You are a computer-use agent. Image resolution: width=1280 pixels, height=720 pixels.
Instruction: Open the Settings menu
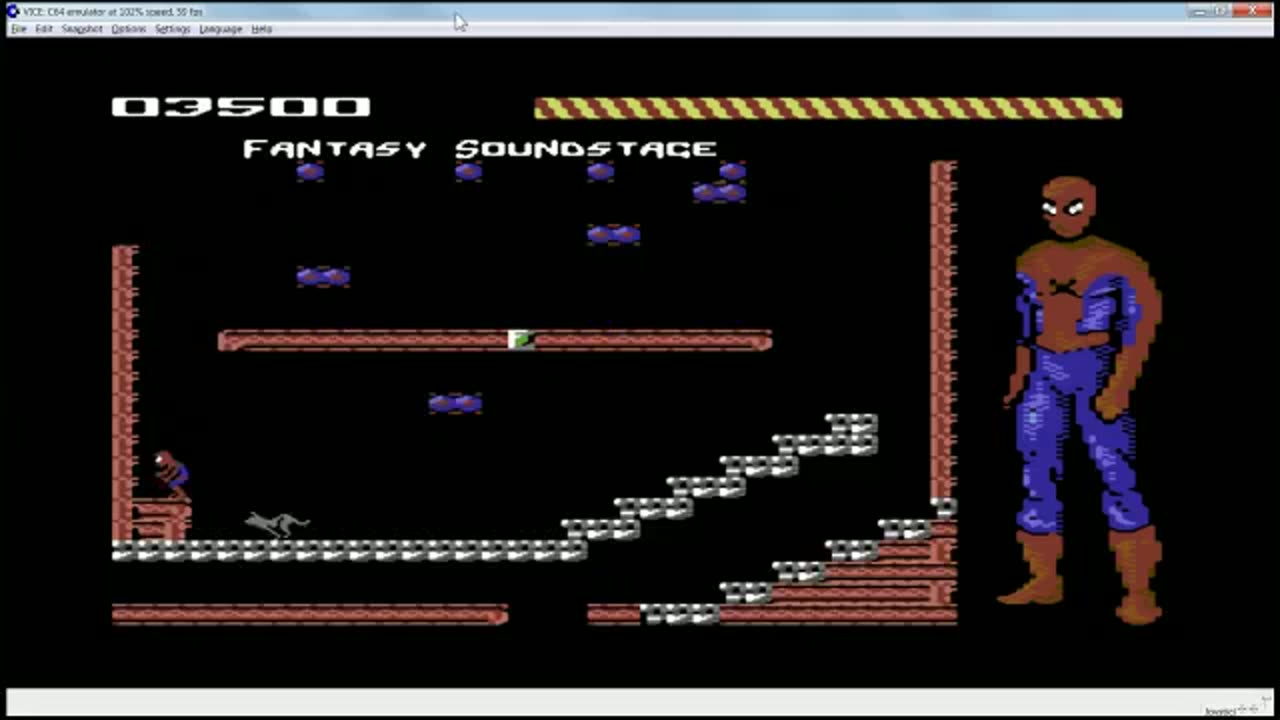[172, 29]
